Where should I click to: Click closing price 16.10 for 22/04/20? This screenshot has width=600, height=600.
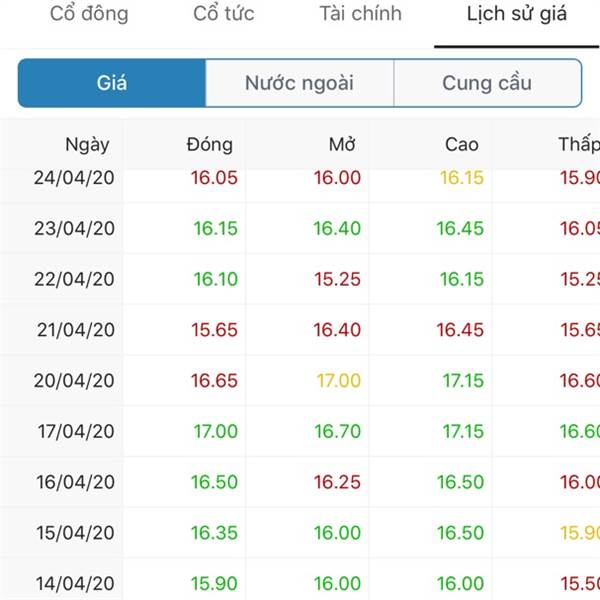216,279
